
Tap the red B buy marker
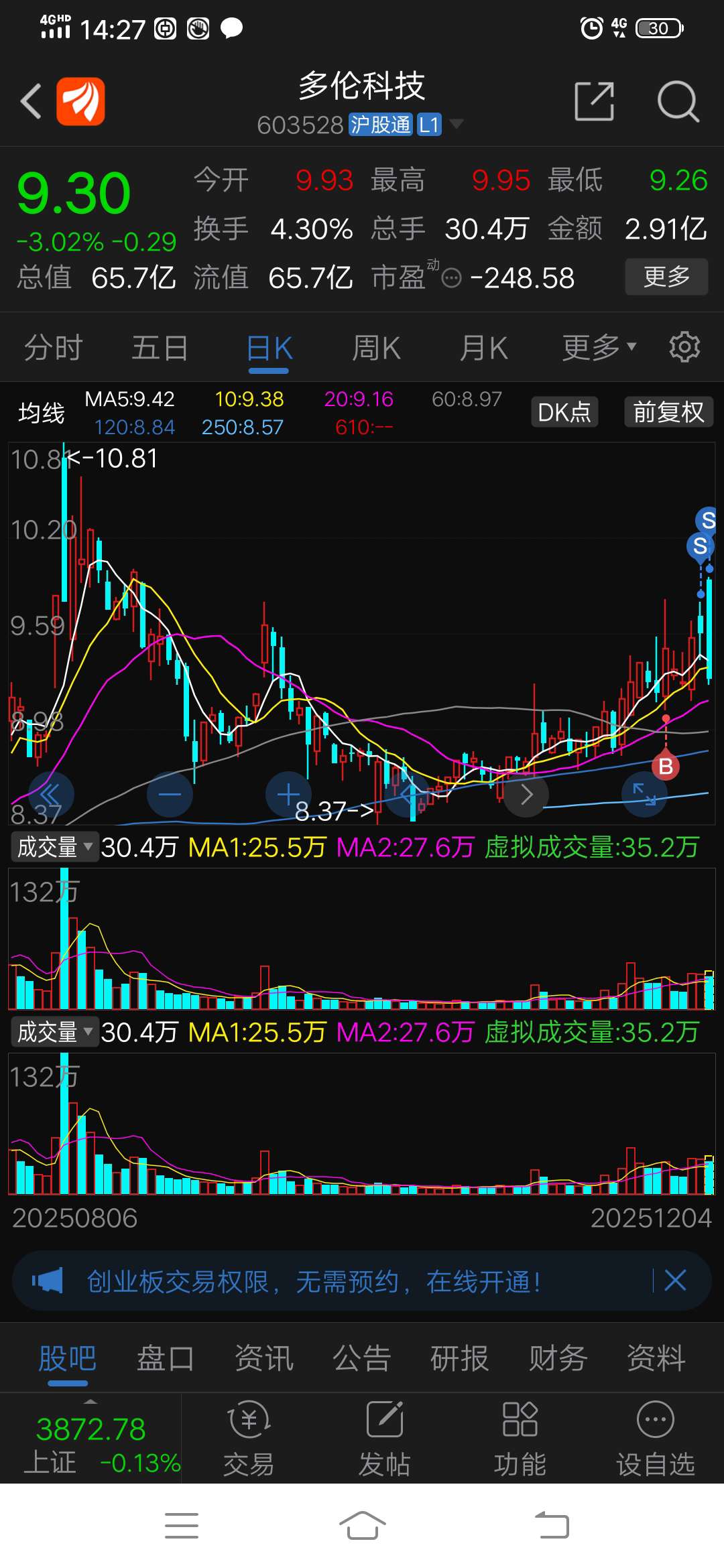[666, 767]
